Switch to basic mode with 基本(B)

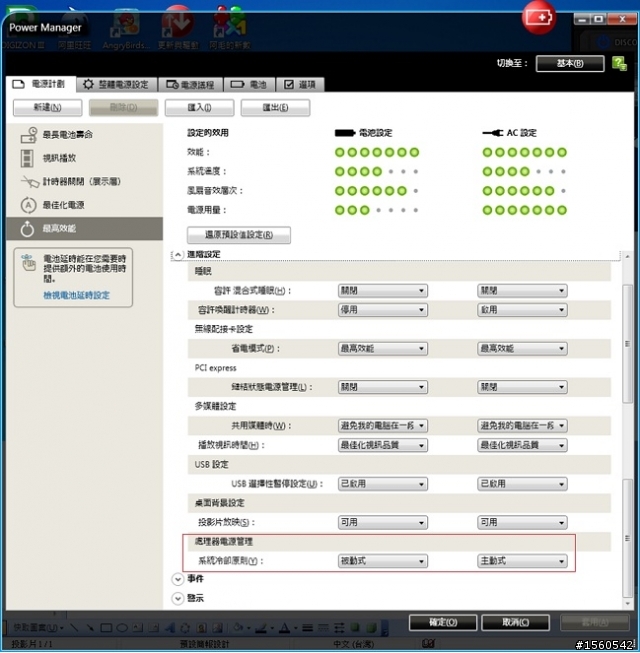click(x=570, y=63)
